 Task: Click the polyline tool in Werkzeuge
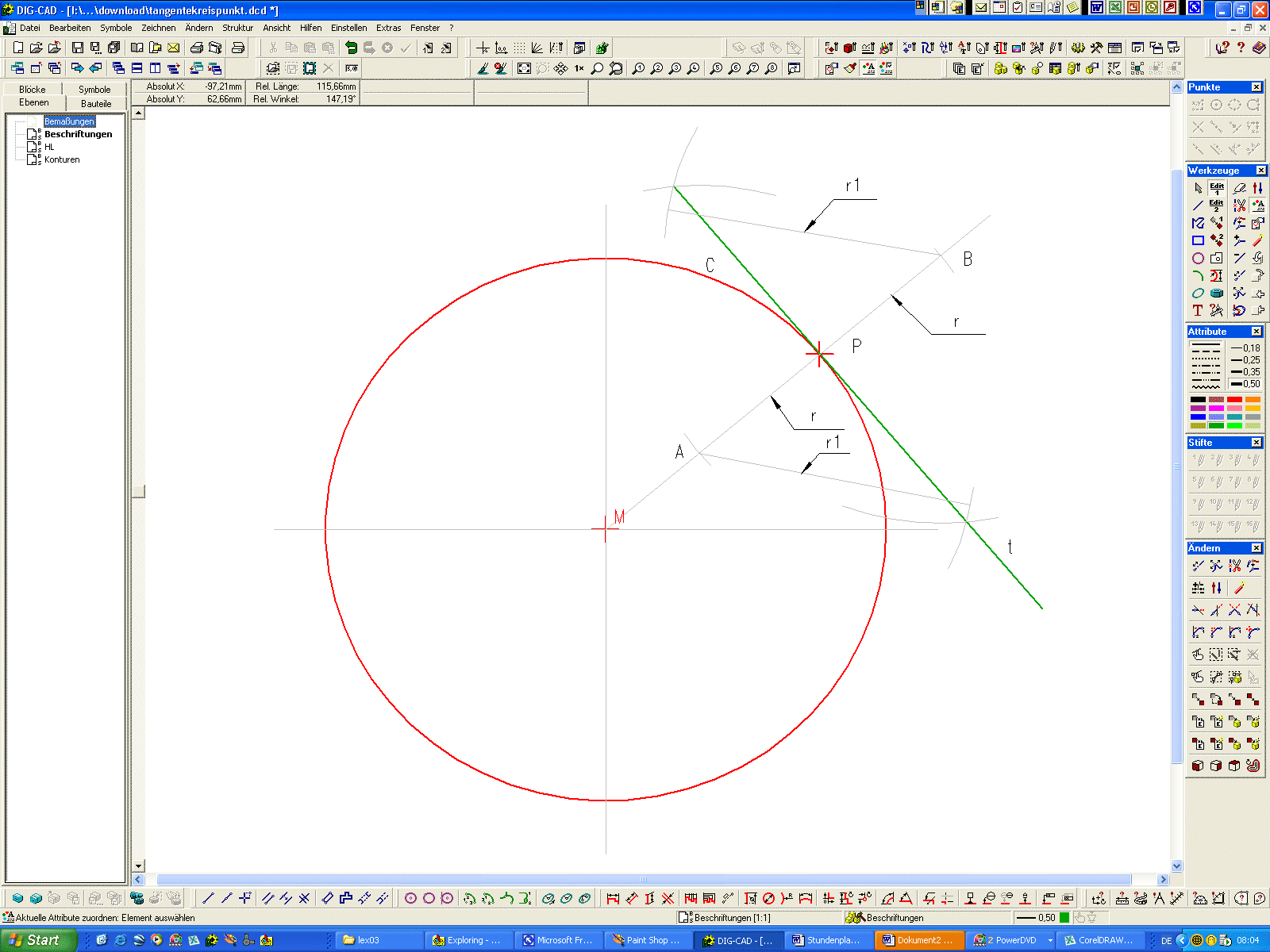(1198, 223)
